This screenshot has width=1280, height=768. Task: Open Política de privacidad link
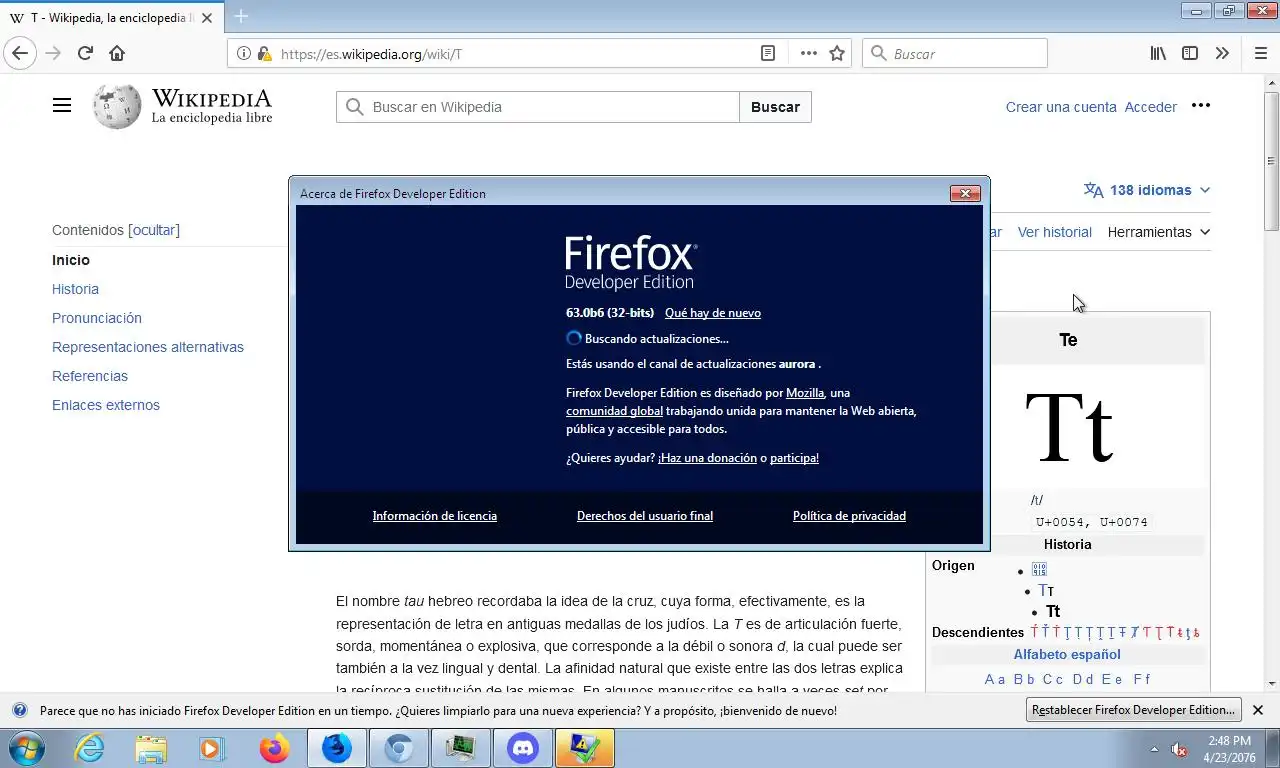(849, 516)
